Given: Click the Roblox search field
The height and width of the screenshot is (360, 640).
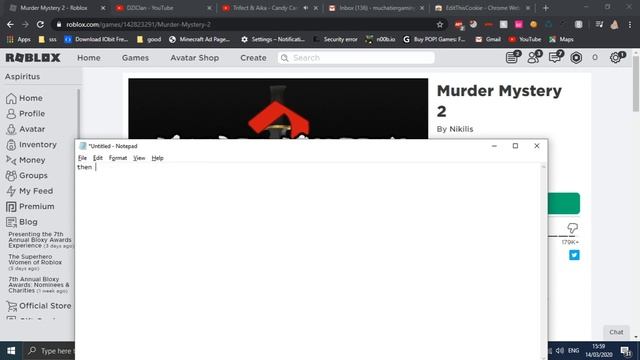Looking at the screenshot, I should (x=356, y=58).
